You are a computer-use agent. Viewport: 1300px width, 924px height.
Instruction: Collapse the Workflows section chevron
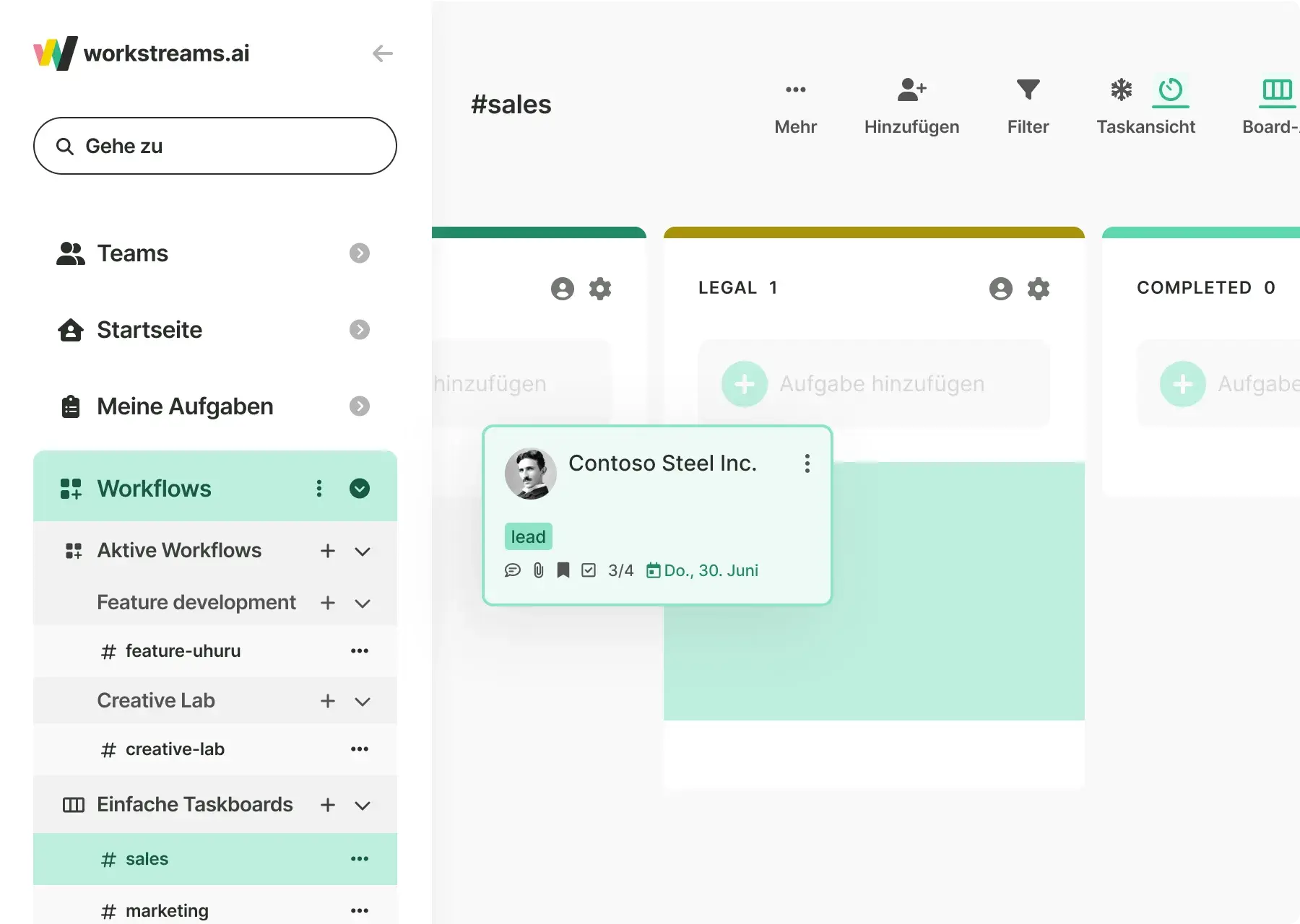coord(360,489)
